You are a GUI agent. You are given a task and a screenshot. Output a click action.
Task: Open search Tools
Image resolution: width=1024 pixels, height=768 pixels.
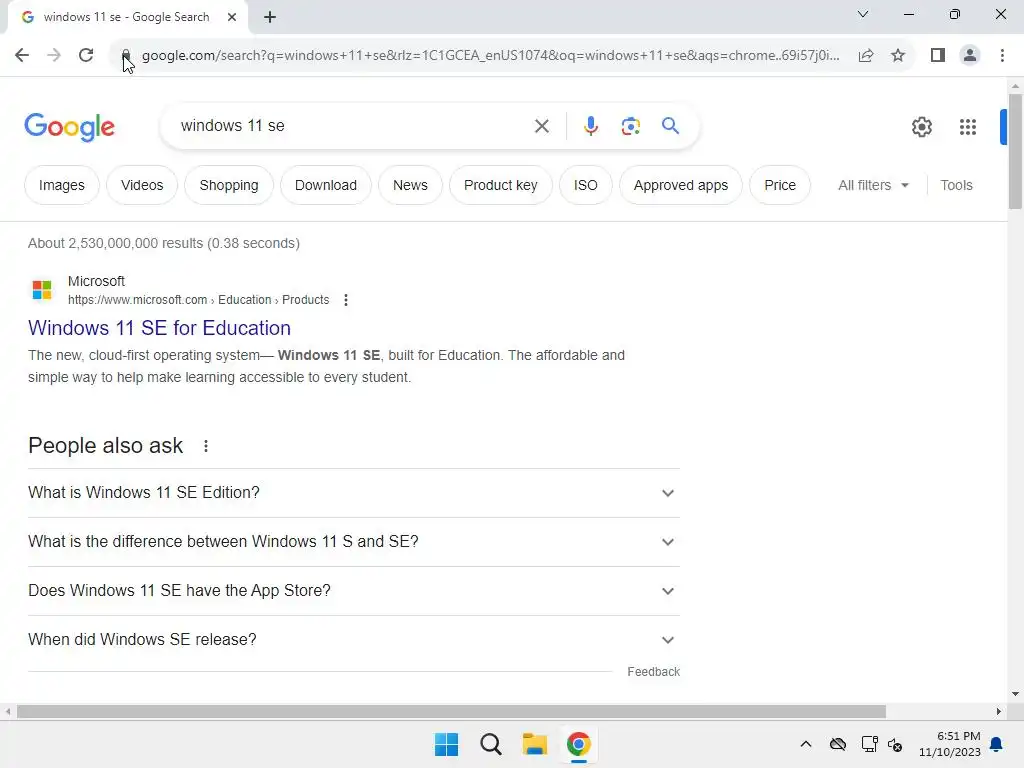[x=956, y=185]
